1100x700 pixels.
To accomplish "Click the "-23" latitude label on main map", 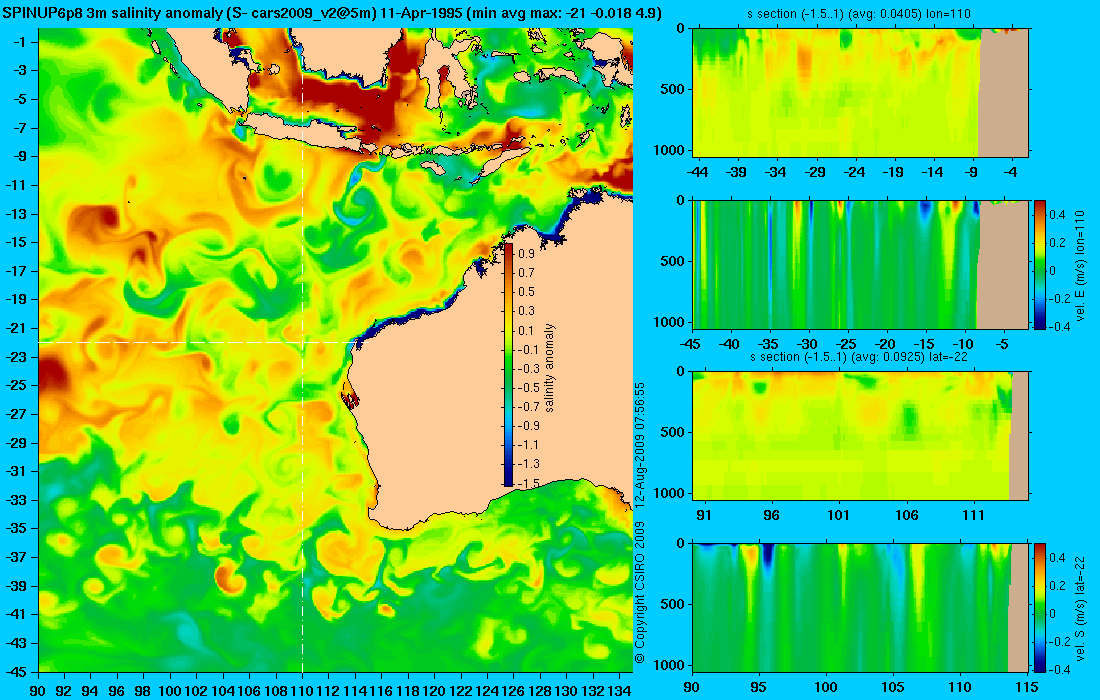I will click(16, 356).
